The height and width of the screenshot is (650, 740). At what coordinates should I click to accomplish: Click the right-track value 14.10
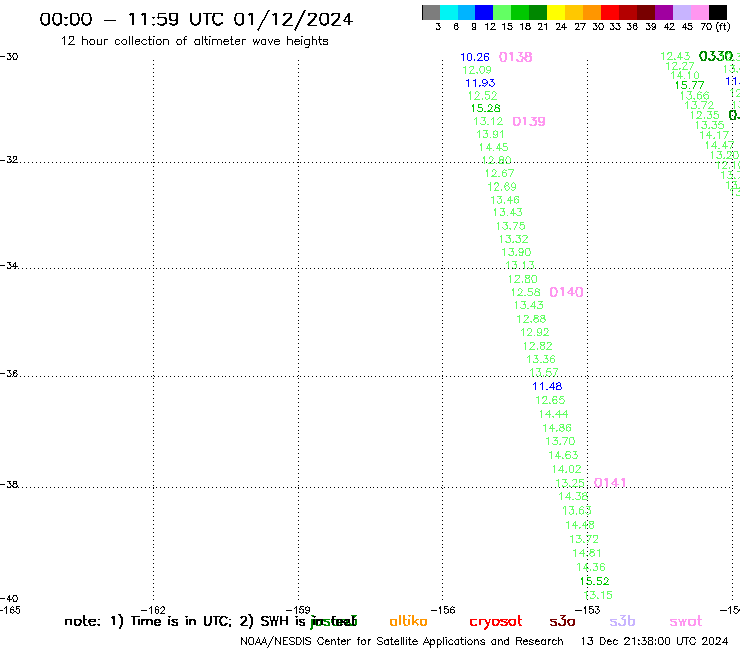[685, 76]
